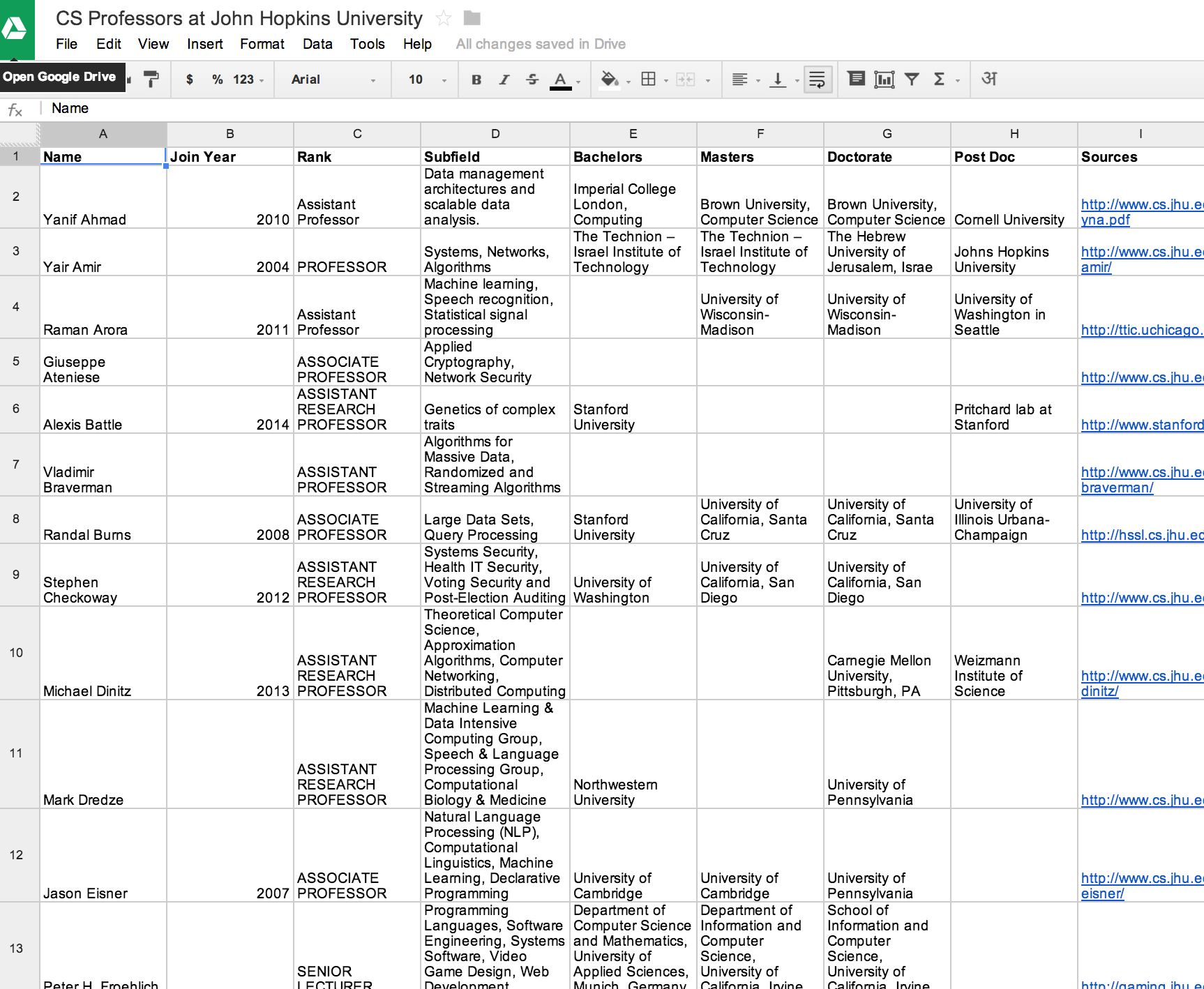Click the merge cells icon
The width and height of the screenshot is (1204, 989).
686,80
